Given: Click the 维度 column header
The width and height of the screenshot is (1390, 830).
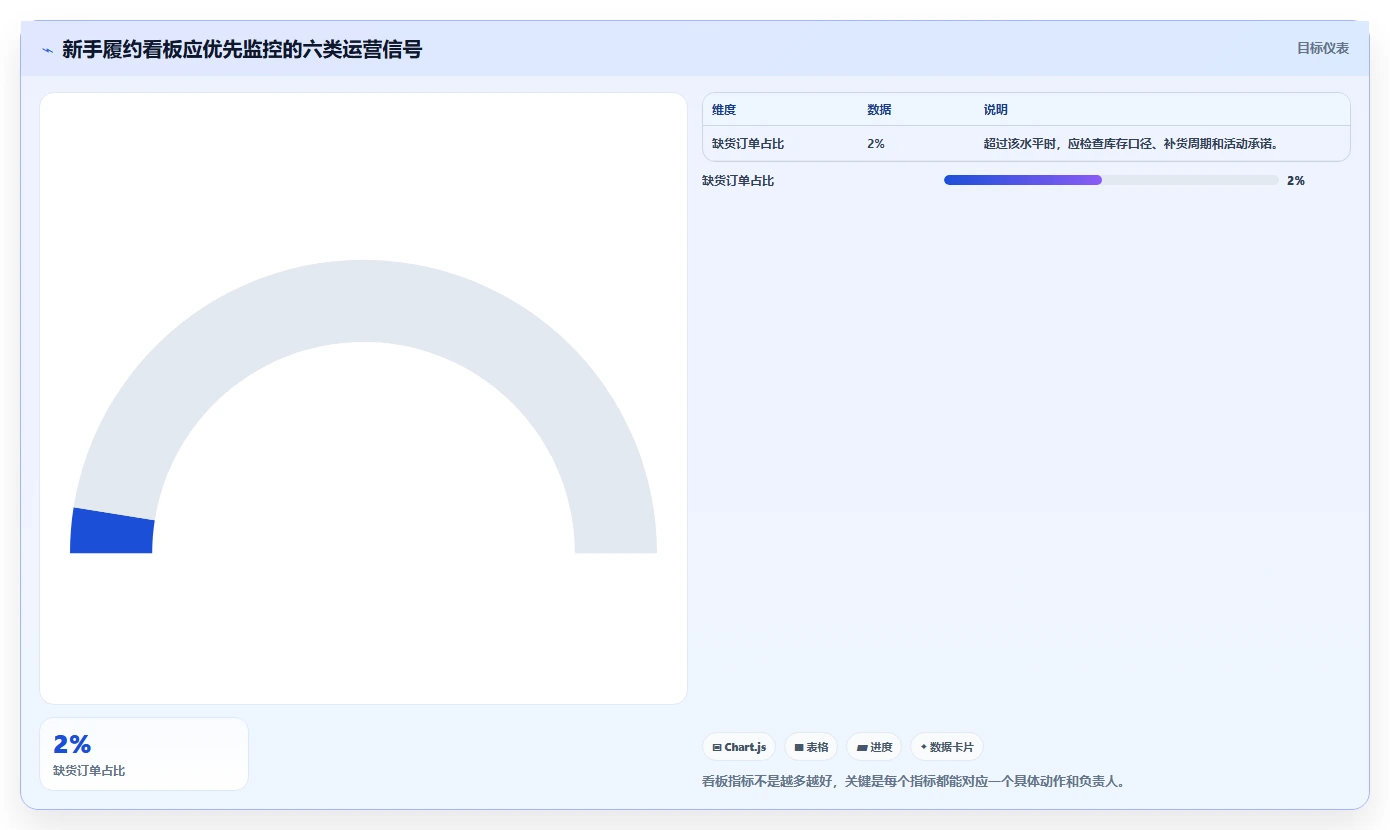Looking at the screenshot, I should point(724,110).
